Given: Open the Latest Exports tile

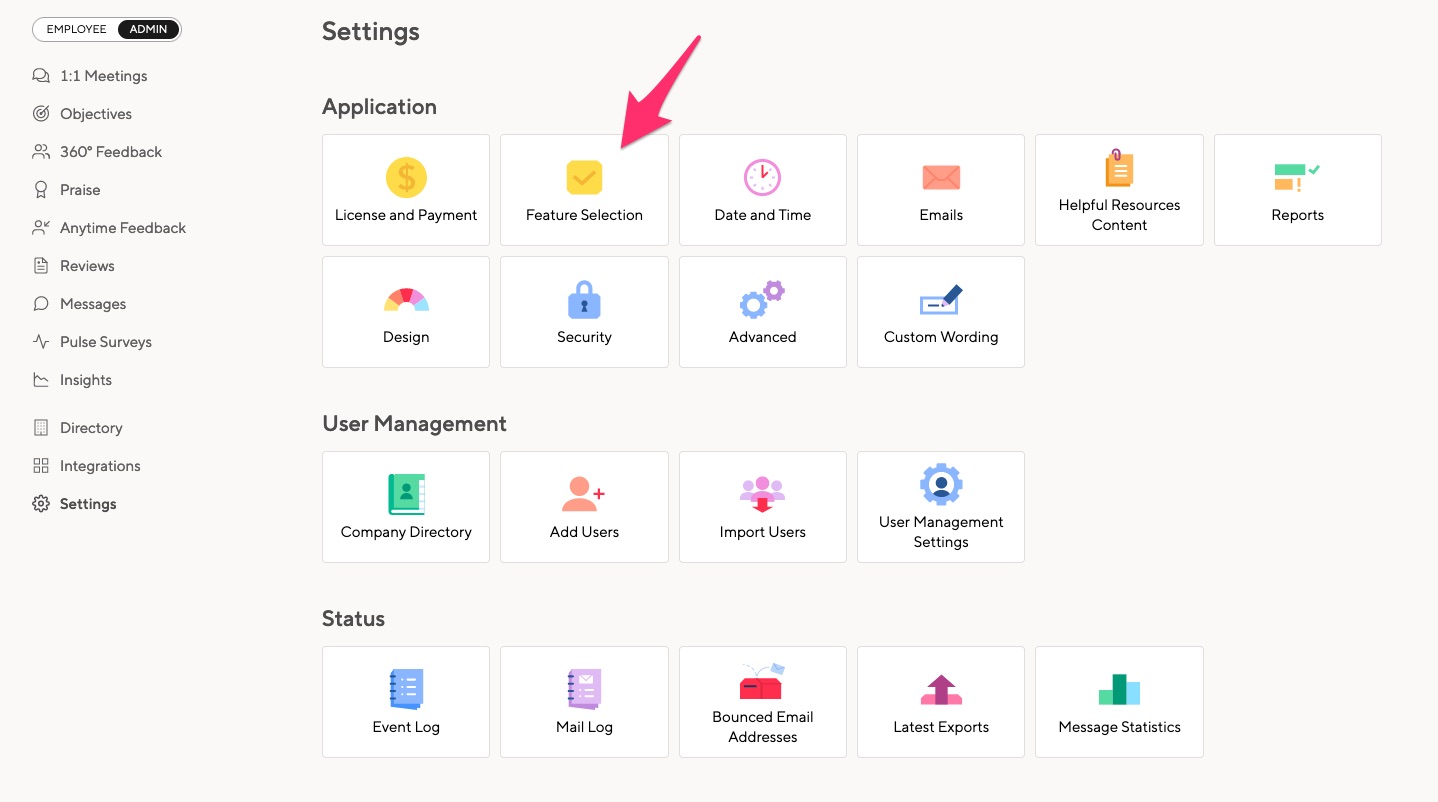Looking at the screenshot, I should coord(940,701).
